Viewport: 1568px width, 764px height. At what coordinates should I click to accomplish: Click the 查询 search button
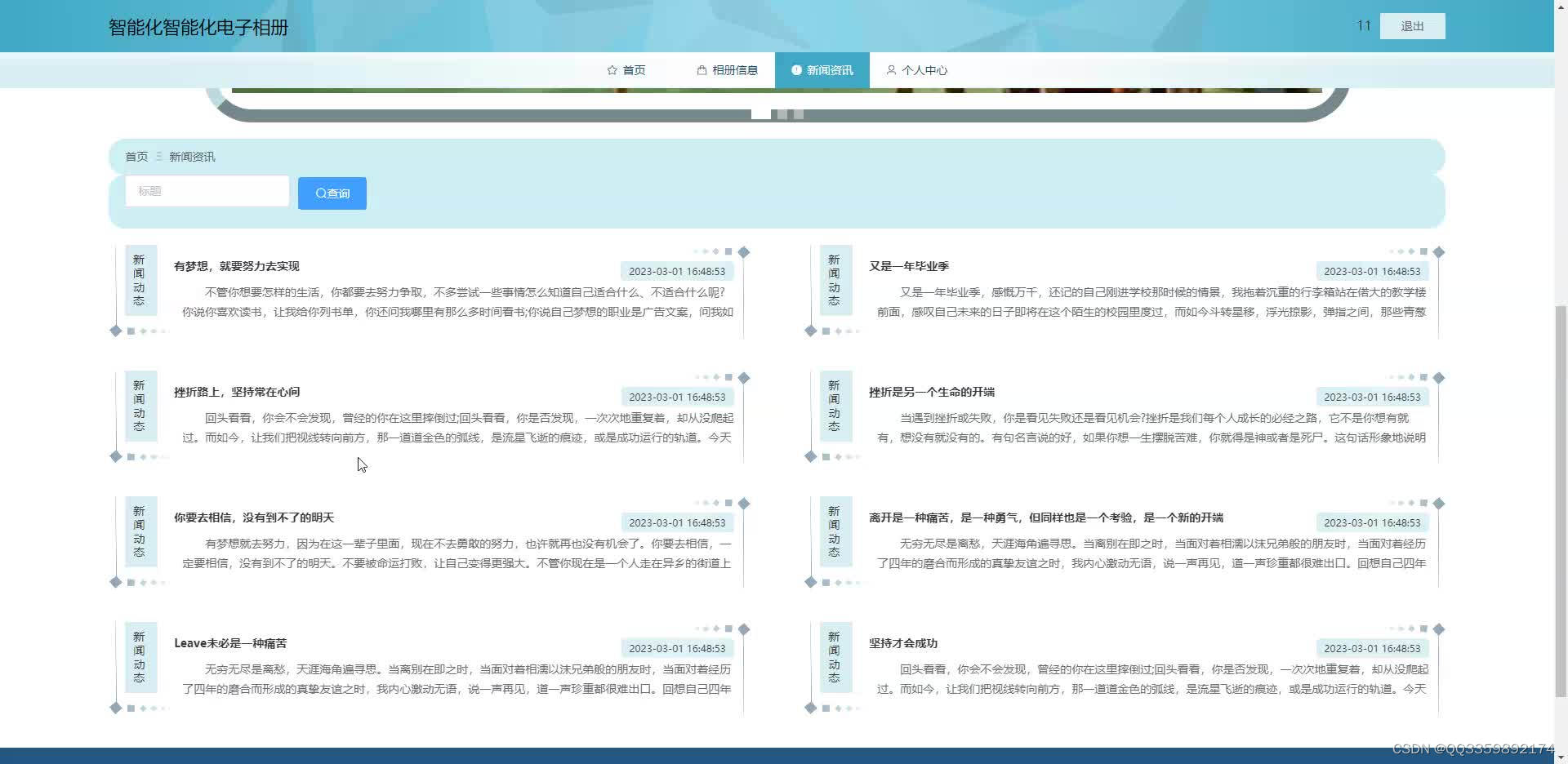pyautogui.click(x=332, y=193)
